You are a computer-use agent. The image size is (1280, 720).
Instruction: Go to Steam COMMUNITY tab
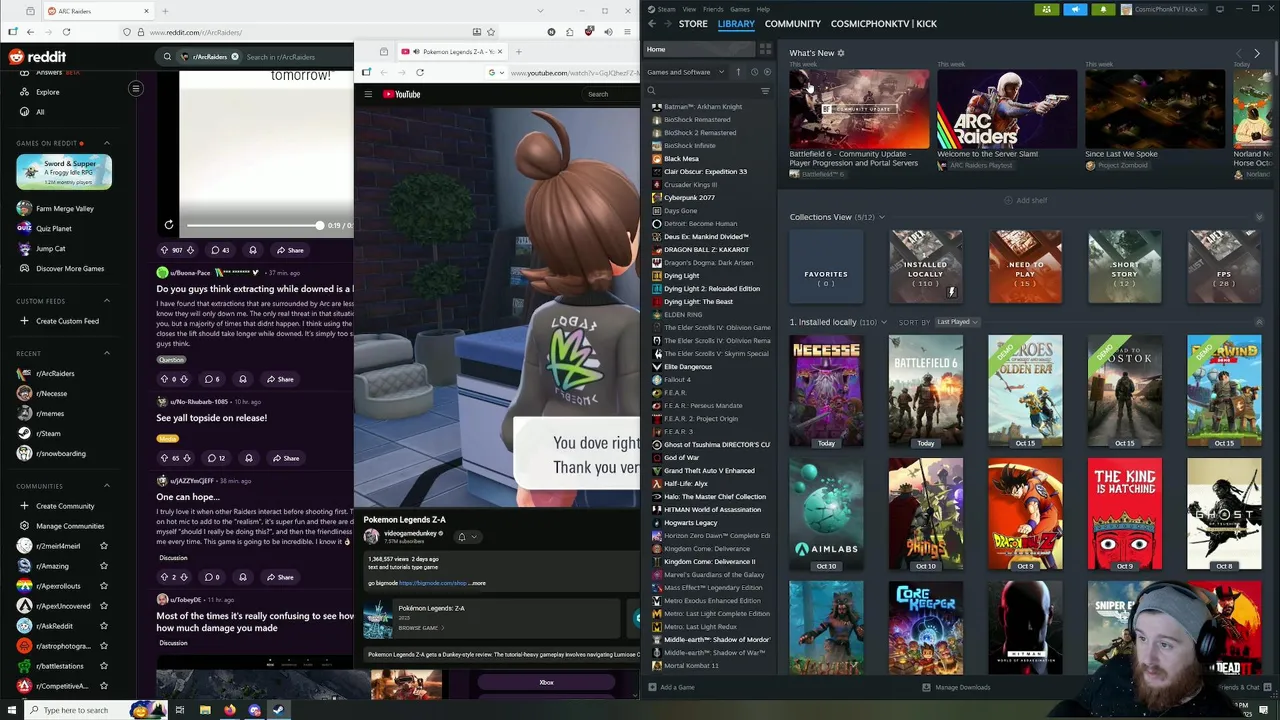pos(792,23)
